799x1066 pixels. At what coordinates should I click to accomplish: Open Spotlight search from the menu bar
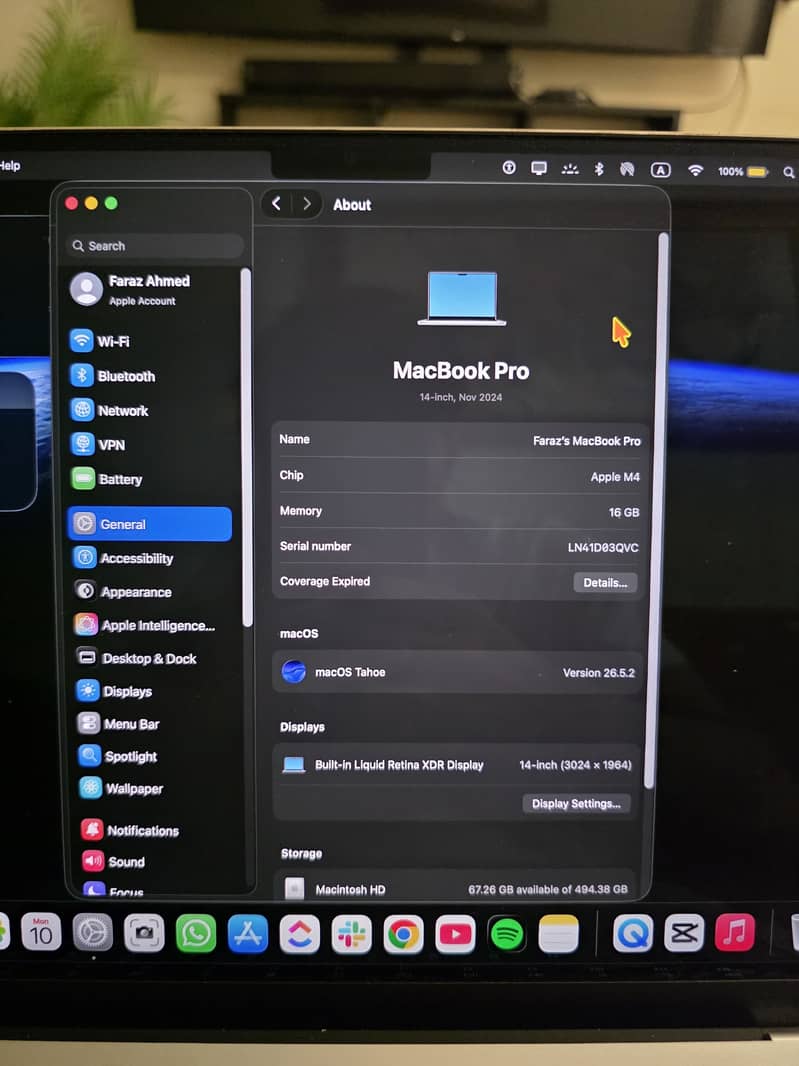pyautogui.click(x=788, y=172)
